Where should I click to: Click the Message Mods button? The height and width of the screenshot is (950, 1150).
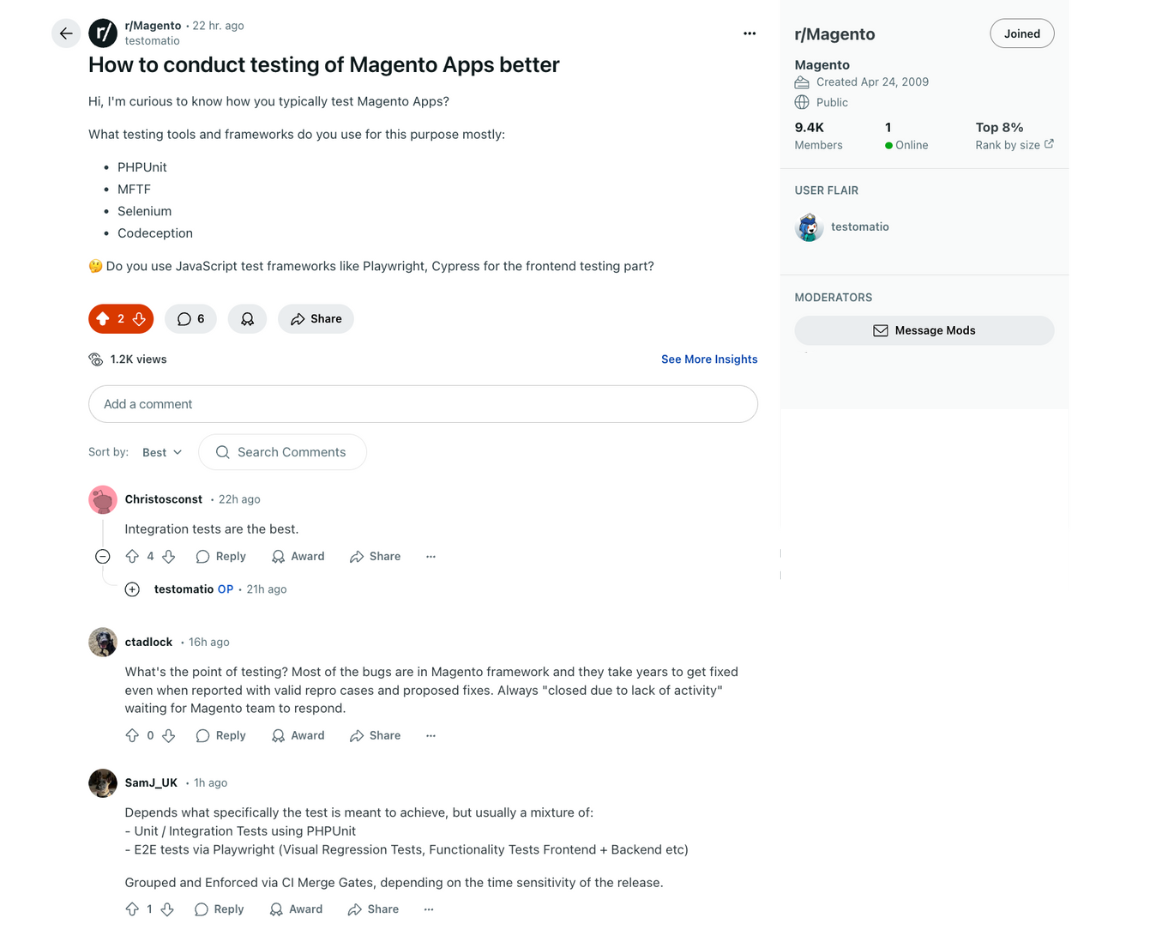pyautogui.click(x=923, y=330)
